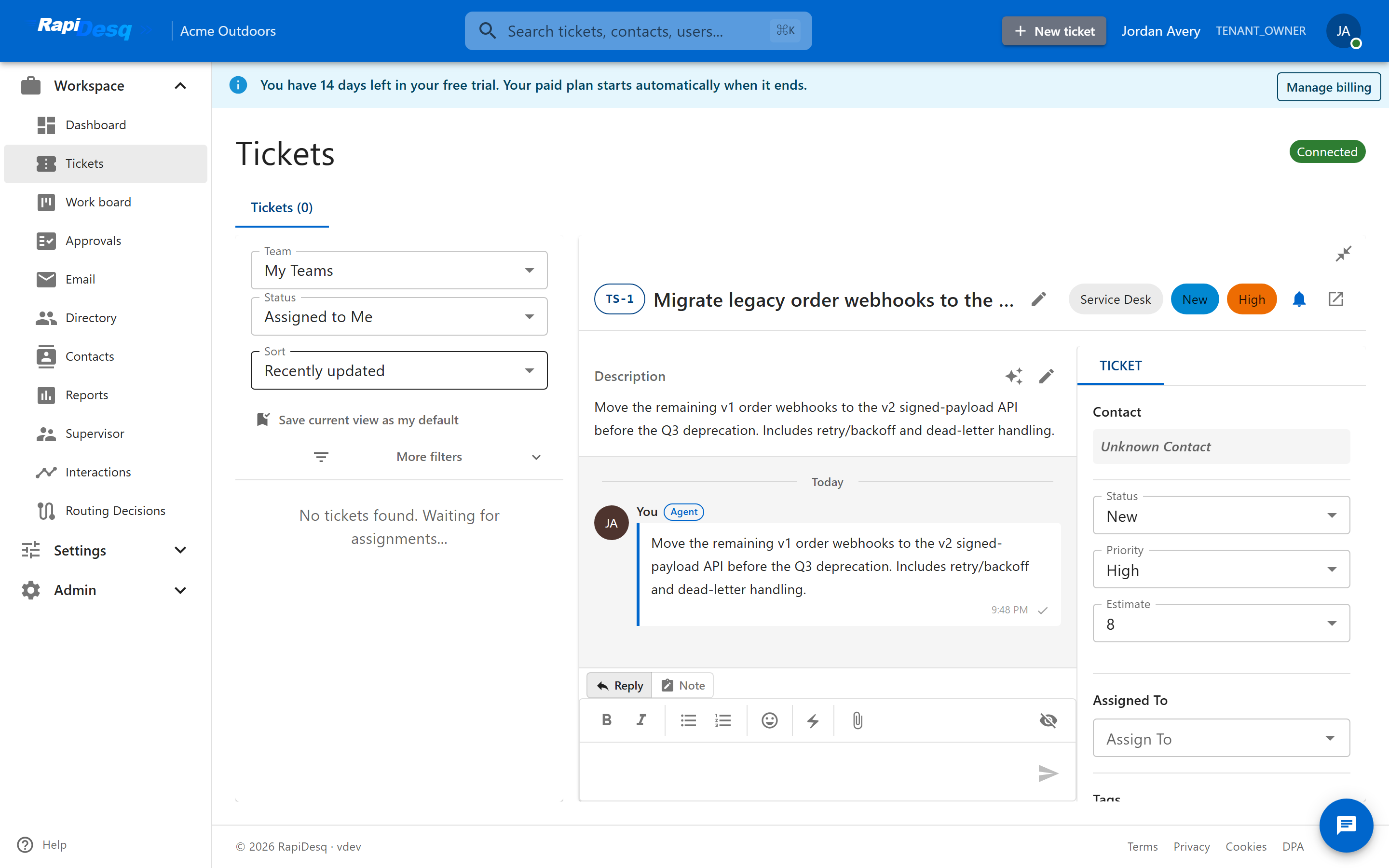Go to the Dashboard page

(106, 124)
